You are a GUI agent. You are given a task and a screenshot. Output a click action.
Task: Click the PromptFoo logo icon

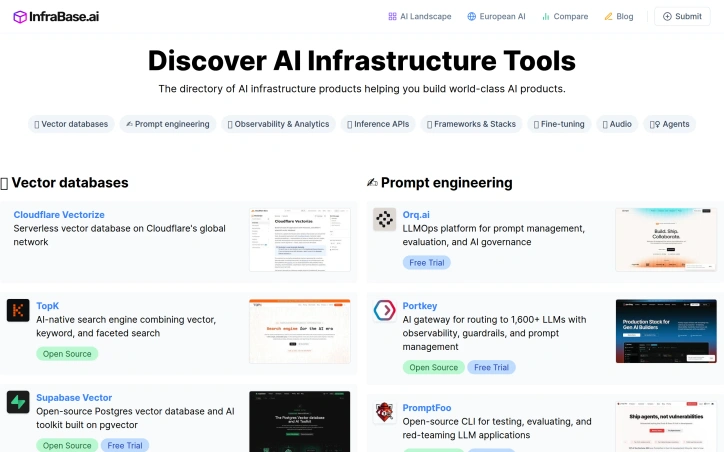(x=385, y=412)
